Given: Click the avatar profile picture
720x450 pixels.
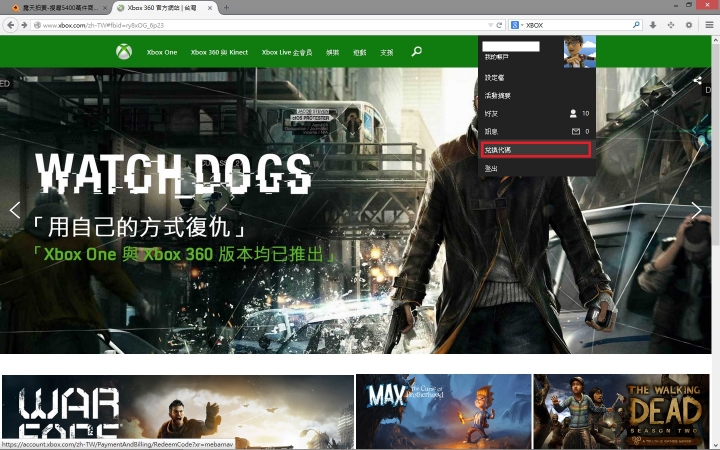Looking at the screenshot, I should [x=579, y=51].
